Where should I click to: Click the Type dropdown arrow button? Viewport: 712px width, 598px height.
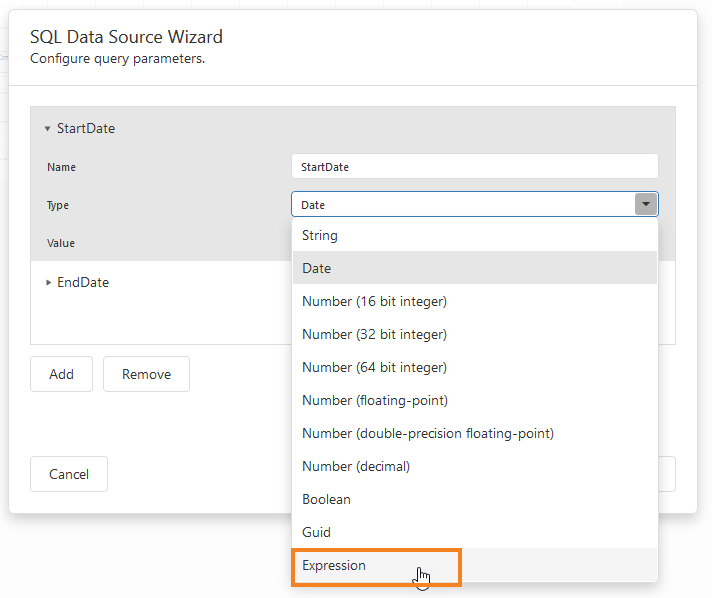coord(646,204)
